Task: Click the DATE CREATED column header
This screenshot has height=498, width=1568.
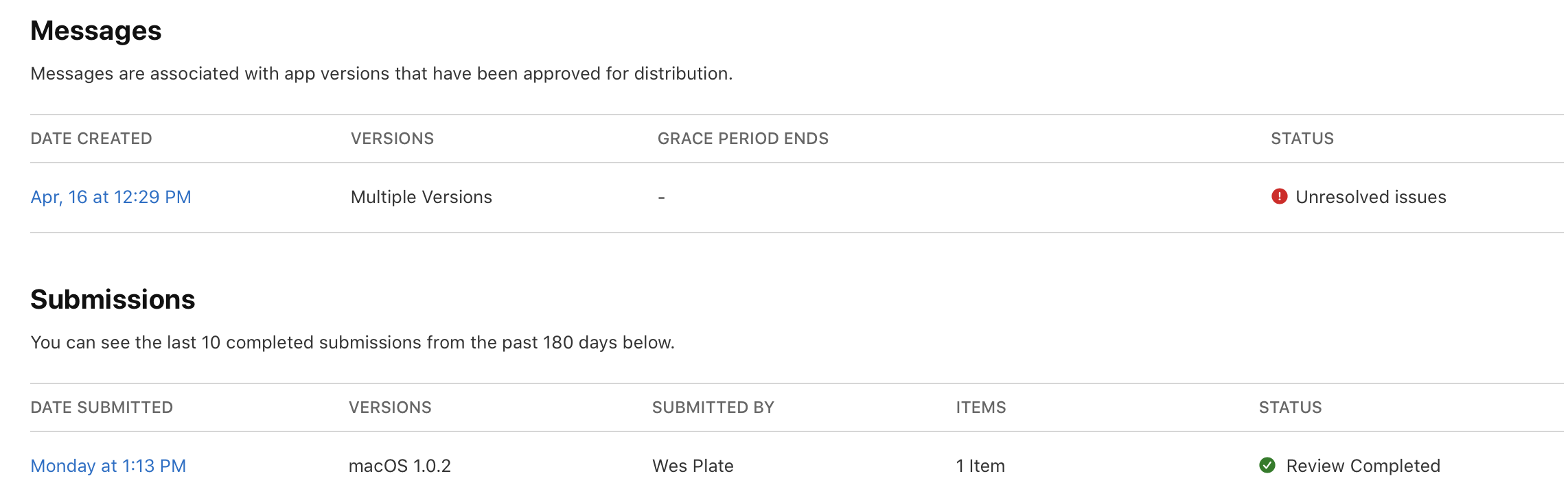Action: 91,139
